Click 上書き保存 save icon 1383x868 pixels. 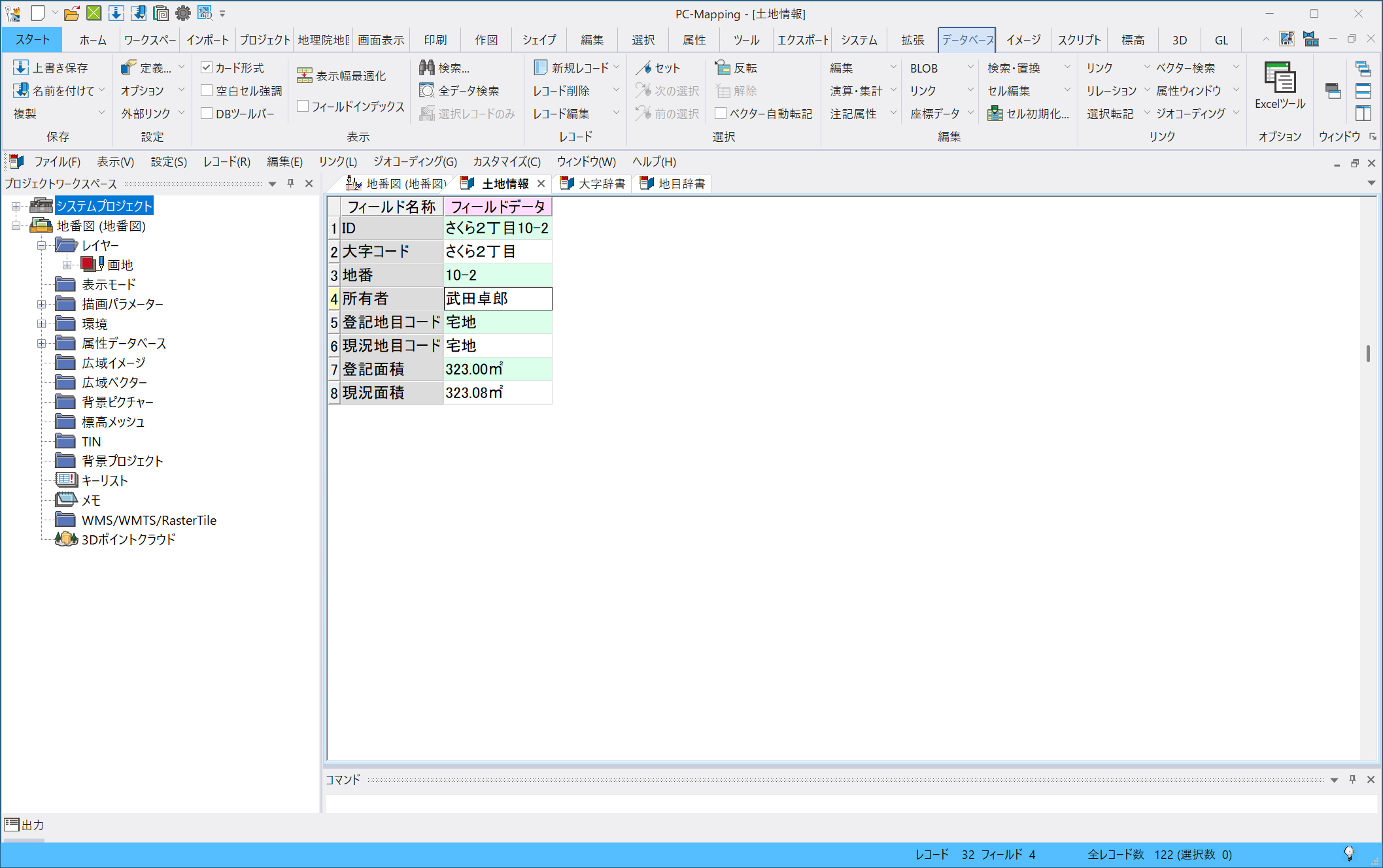coord(21,68)
